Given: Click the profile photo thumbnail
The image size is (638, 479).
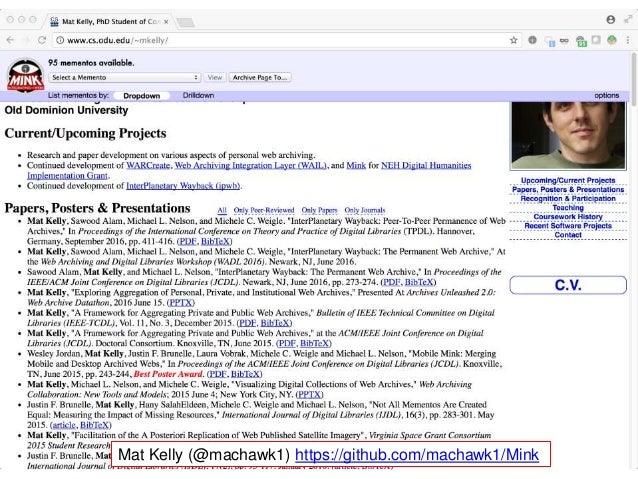Looking at the screenshot, I should point(568,136).
